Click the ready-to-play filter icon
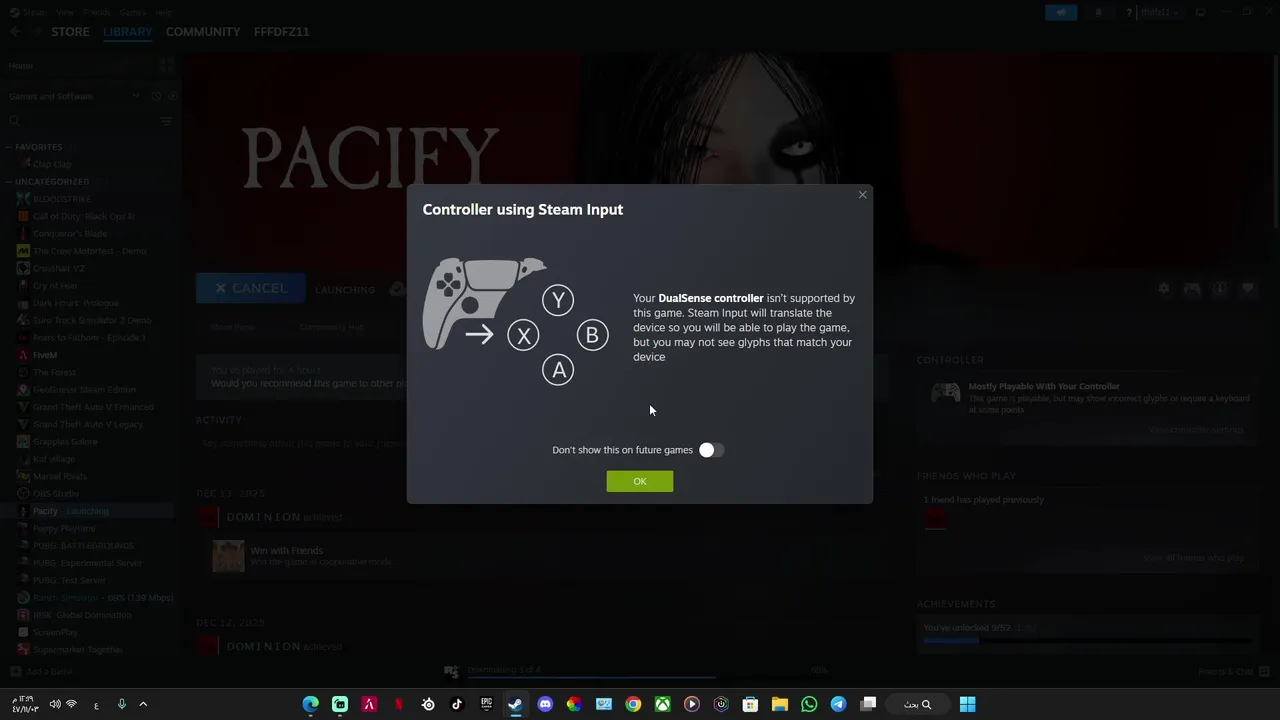The image size is (1280, 720). pyautogui.click(x=172, y=96)
